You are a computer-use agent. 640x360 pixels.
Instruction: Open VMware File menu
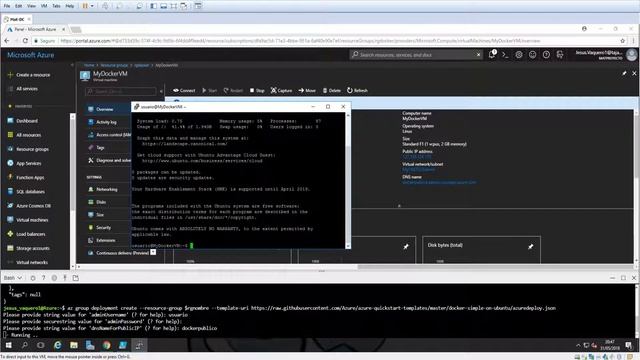pyautogui.click(x=7, y=6)
